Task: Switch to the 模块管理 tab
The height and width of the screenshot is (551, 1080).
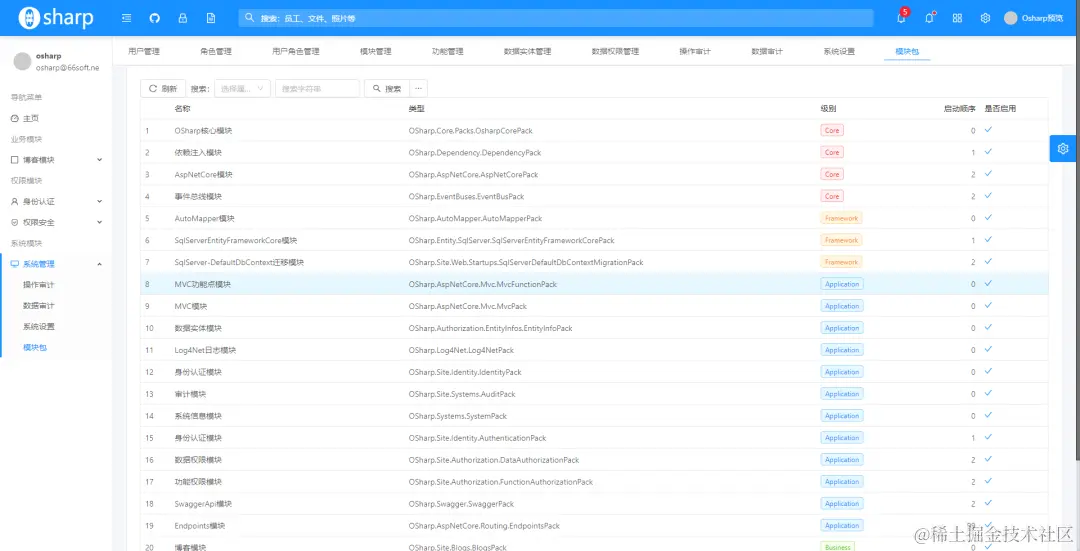Action: tap(375, 52)
